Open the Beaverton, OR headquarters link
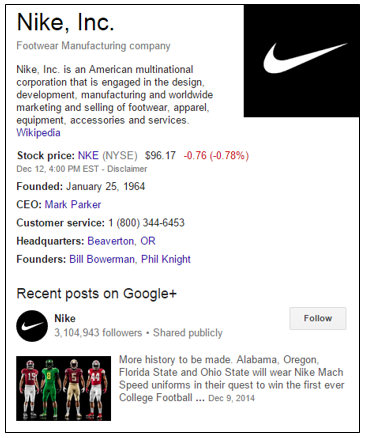This screenshot has height=438, width=365. tap(121, 241)
